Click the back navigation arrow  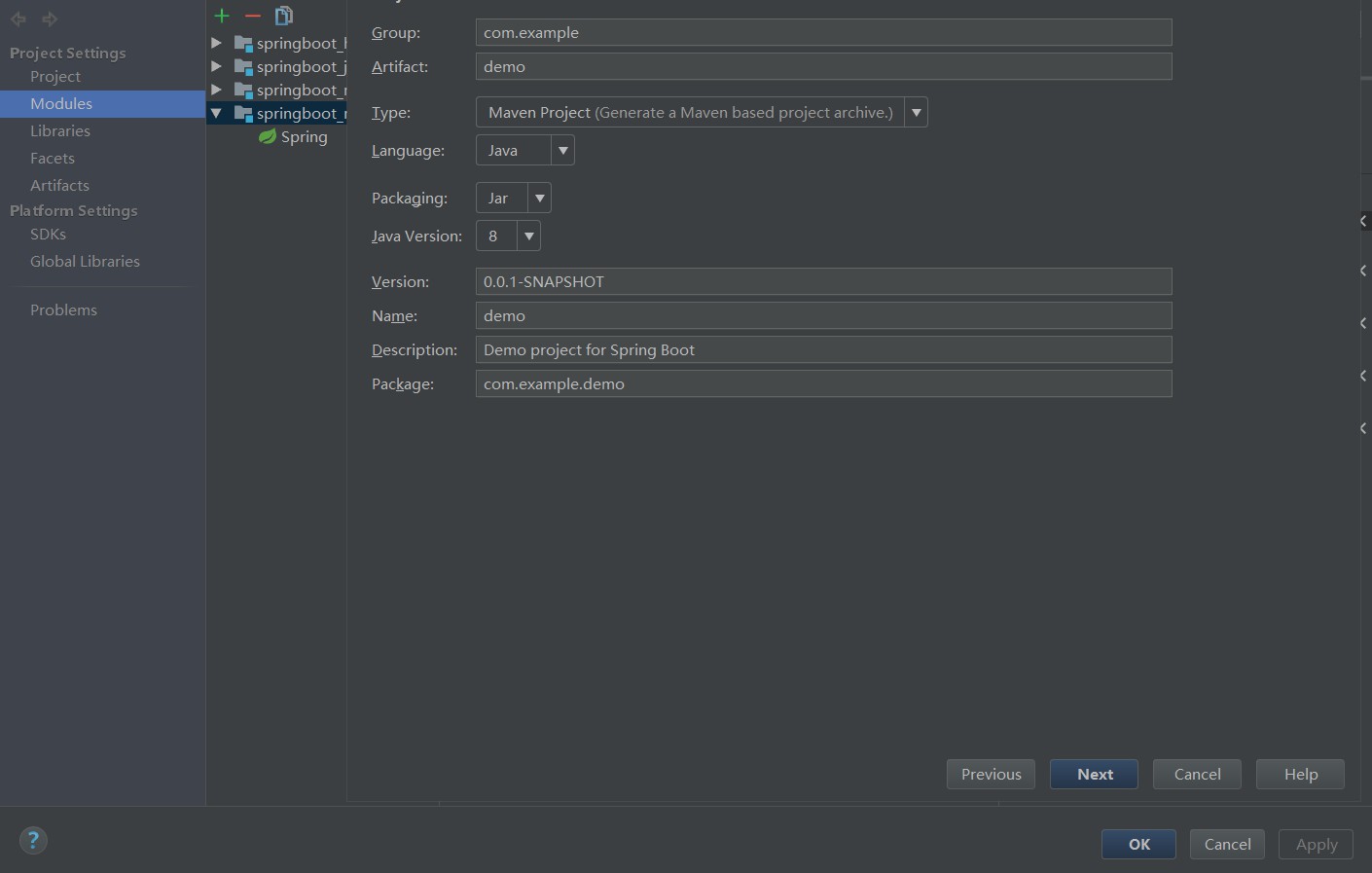(18, 18)
